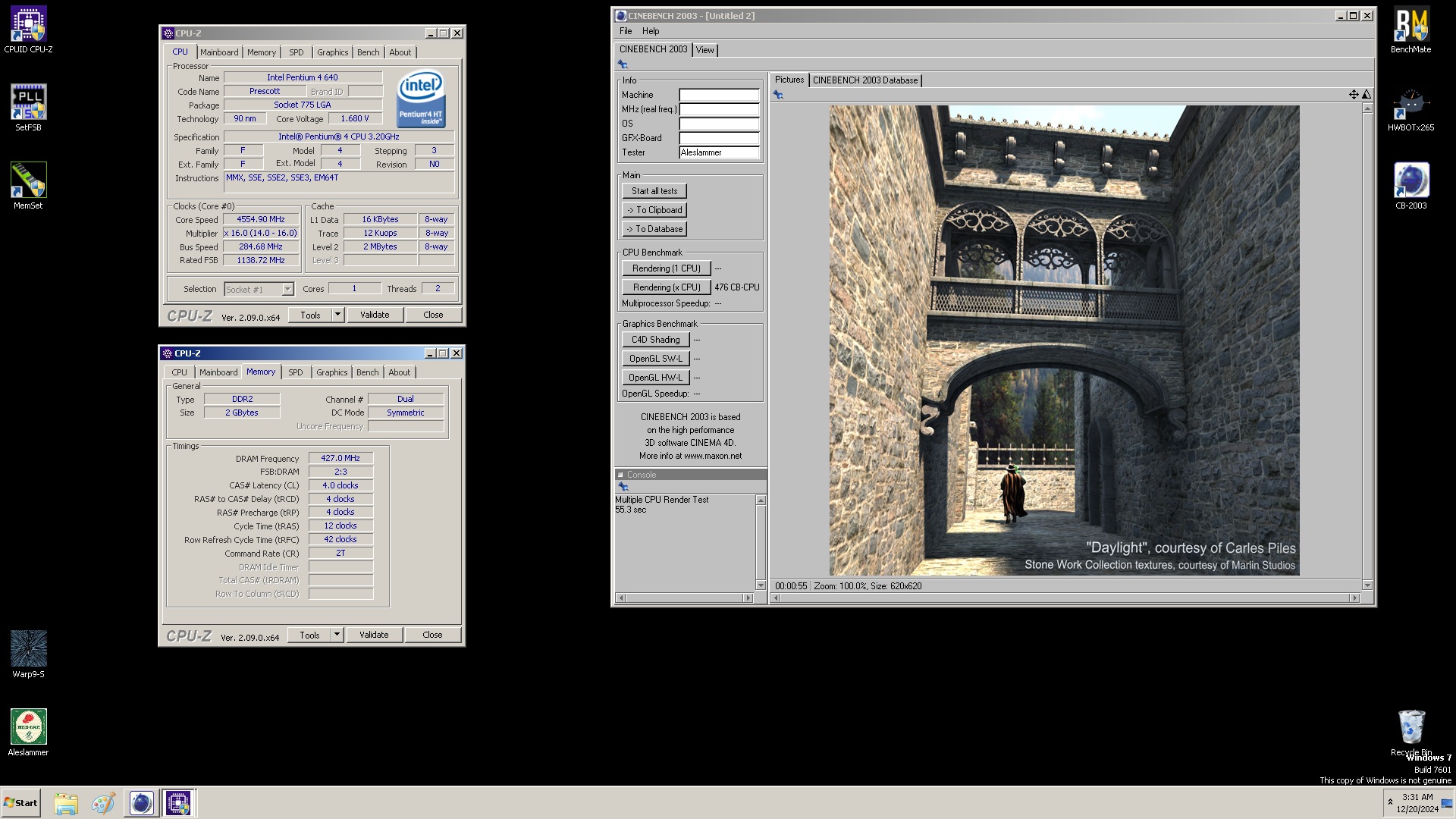
Task: Expand Socket #1 selection dropdown
Action: pos(287,290)
